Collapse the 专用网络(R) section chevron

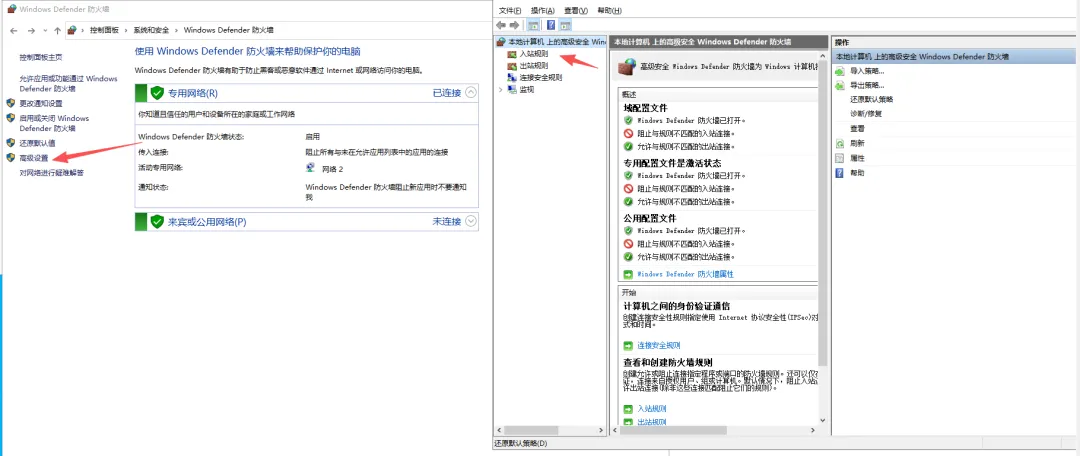tap(471, 92)
